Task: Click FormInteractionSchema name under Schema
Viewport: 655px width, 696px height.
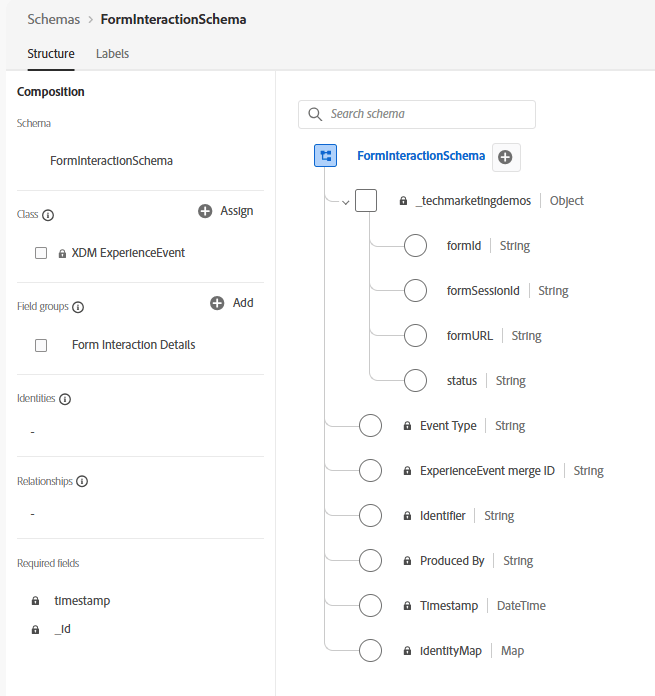Action: pyautogui.click(x=111, y=161)
